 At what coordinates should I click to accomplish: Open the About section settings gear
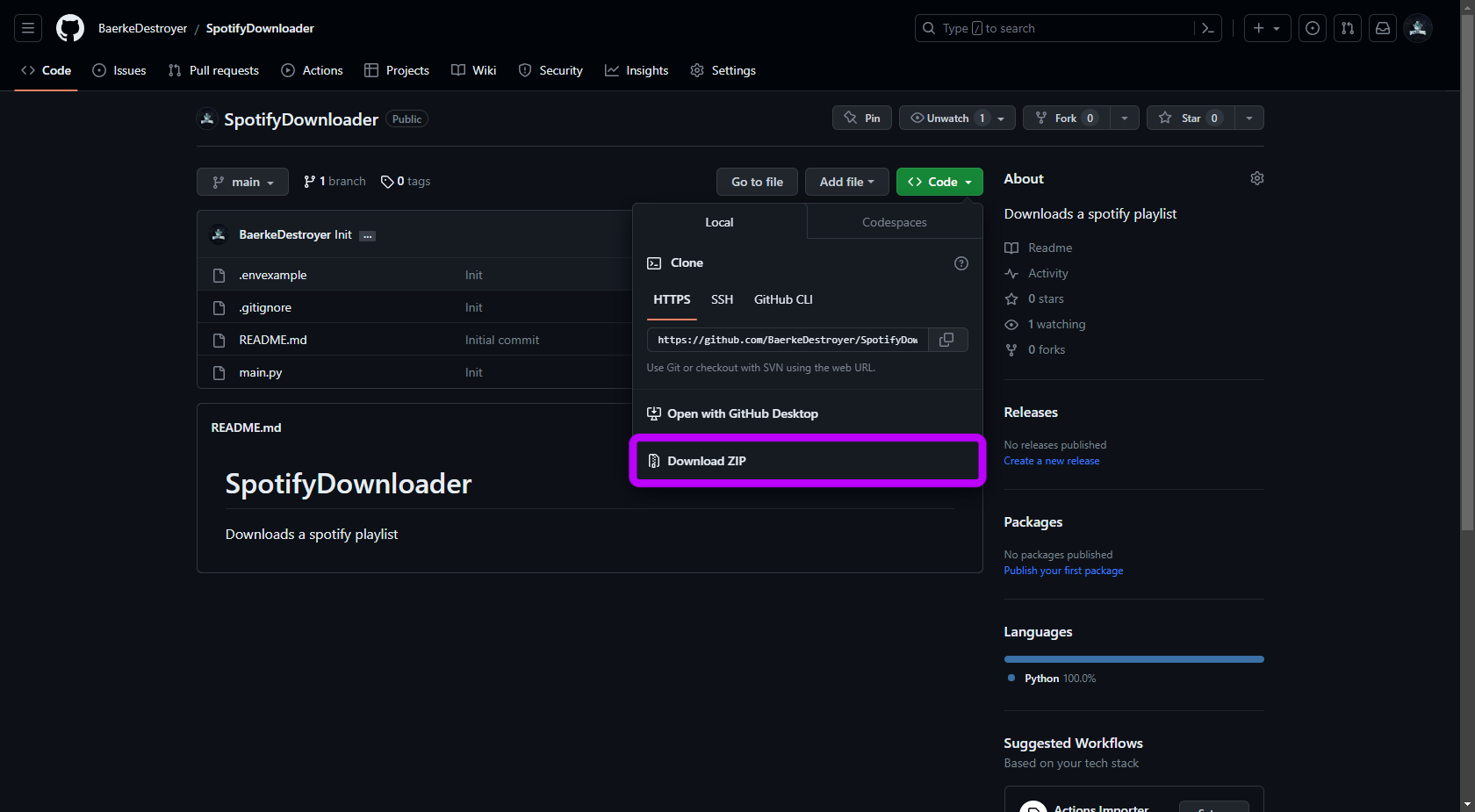[x=1256, y=178]
